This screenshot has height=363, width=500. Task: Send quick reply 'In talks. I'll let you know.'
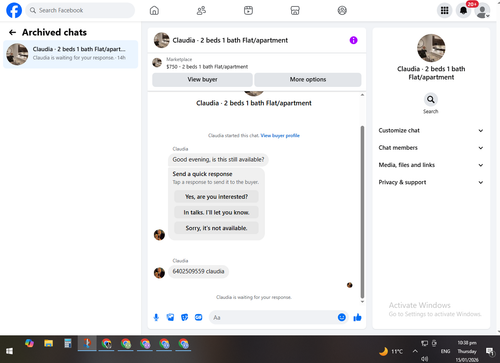tap(216, 212)
